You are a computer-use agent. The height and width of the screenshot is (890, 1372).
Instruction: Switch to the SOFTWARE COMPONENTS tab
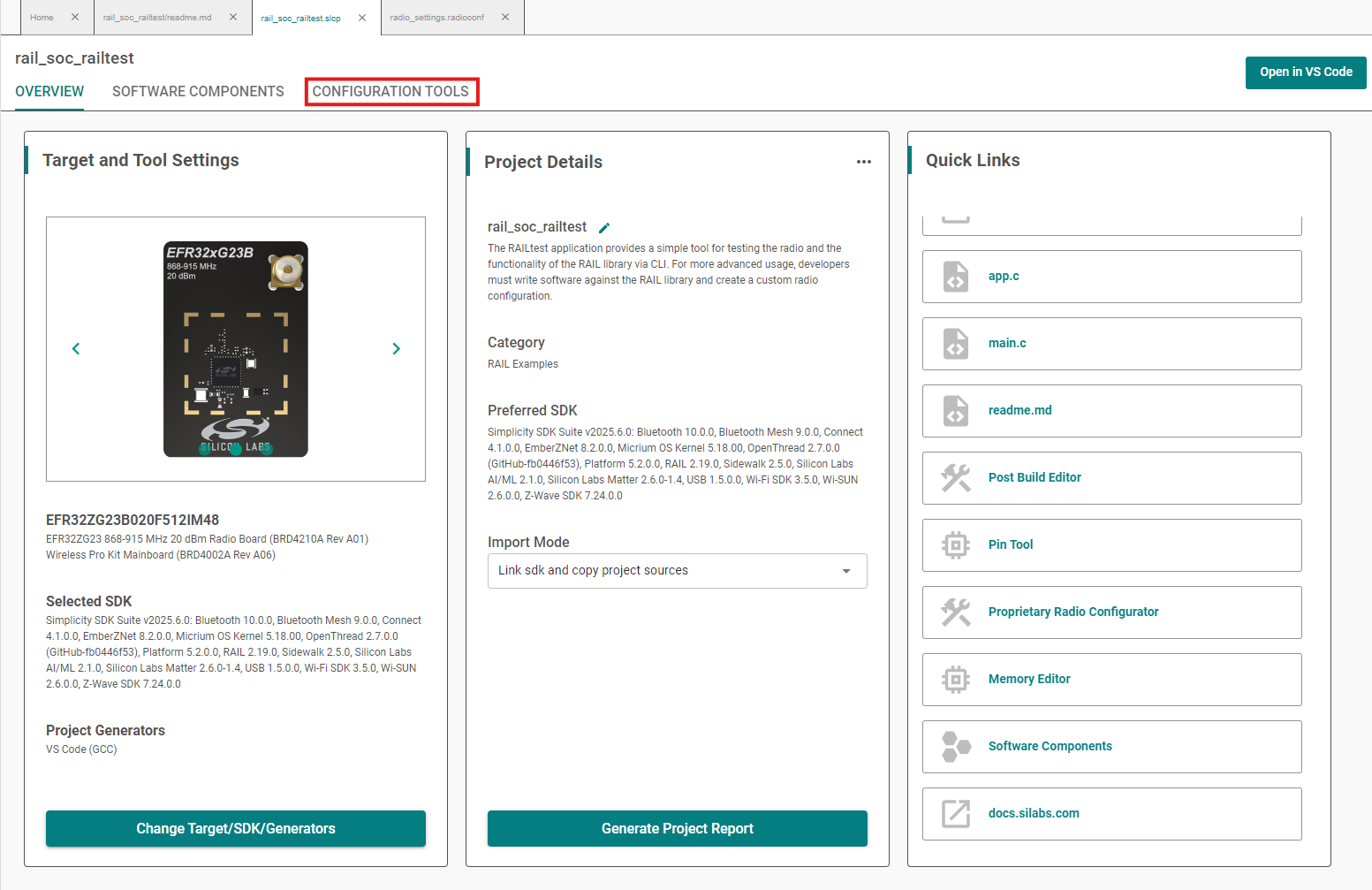198,91
